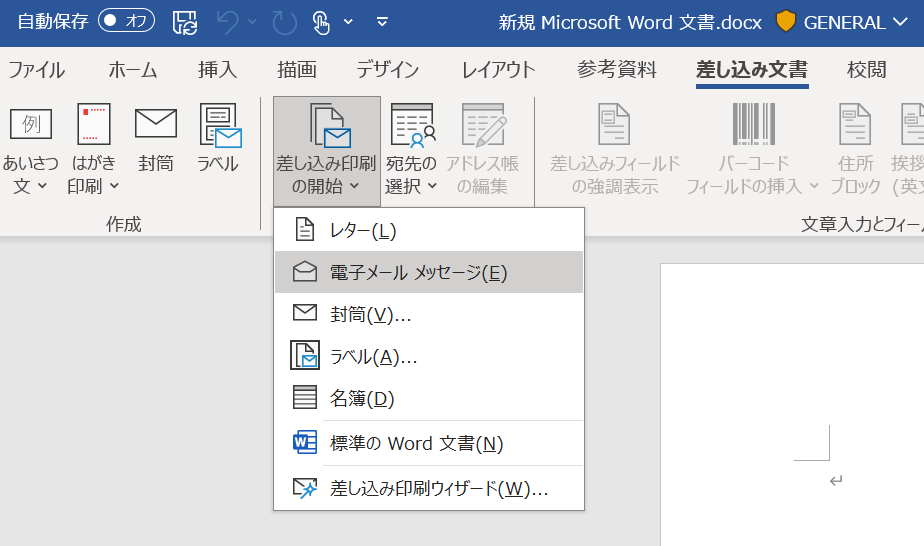Expand the 宛先の選択 dropdown label
Image resolution: width=924 pixels, height=546 pixels.
tap(411, 175)
